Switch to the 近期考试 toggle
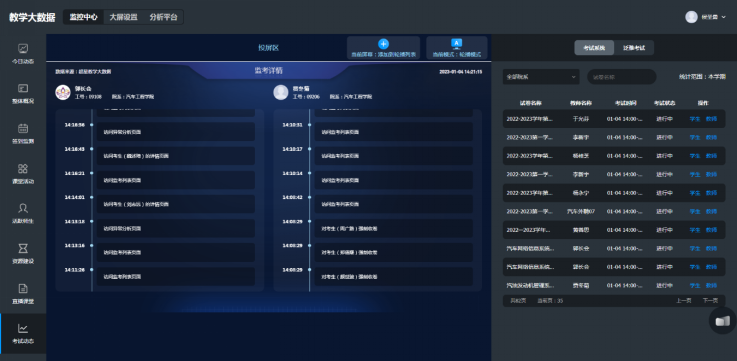Viewport: 737px width, 361px height. tap(634, 48)
